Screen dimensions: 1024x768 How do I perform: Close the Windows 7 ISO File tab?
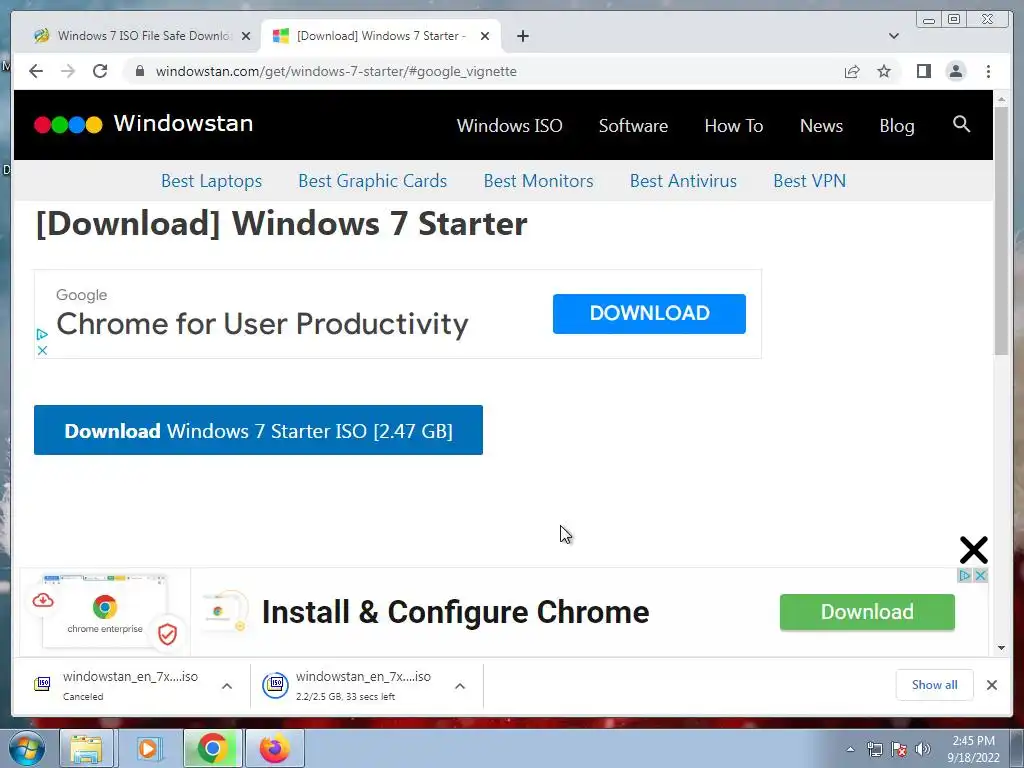pyautogui.click(x=246, y=36)
